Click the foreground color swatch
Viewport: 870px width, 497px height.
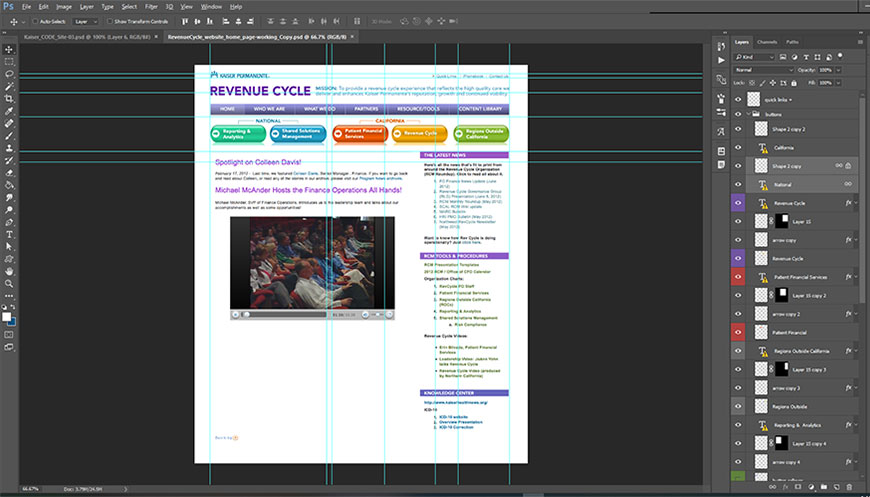(x=7, y=317)
